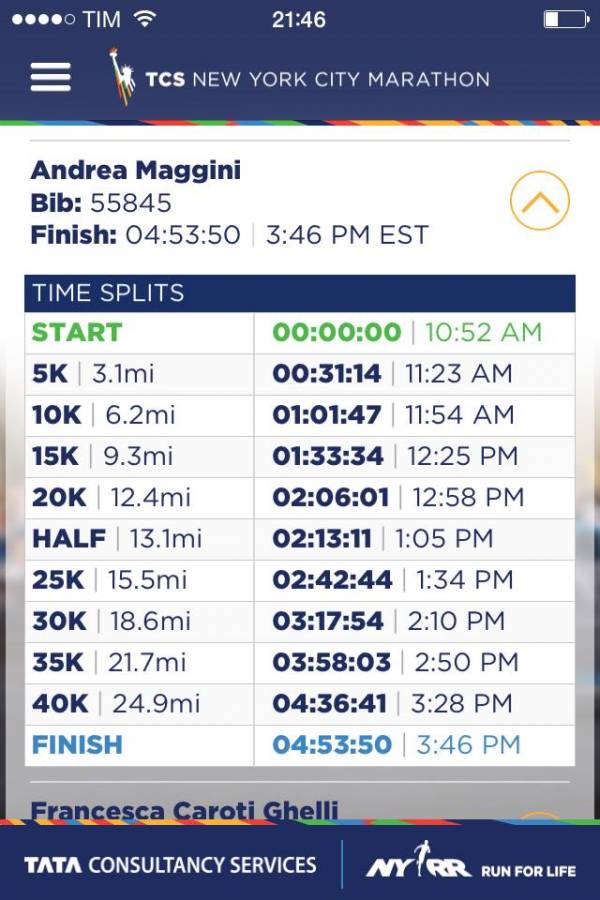Tap the 21:46 clock in the status bar
600x900 pixels.
pos(299,20)
